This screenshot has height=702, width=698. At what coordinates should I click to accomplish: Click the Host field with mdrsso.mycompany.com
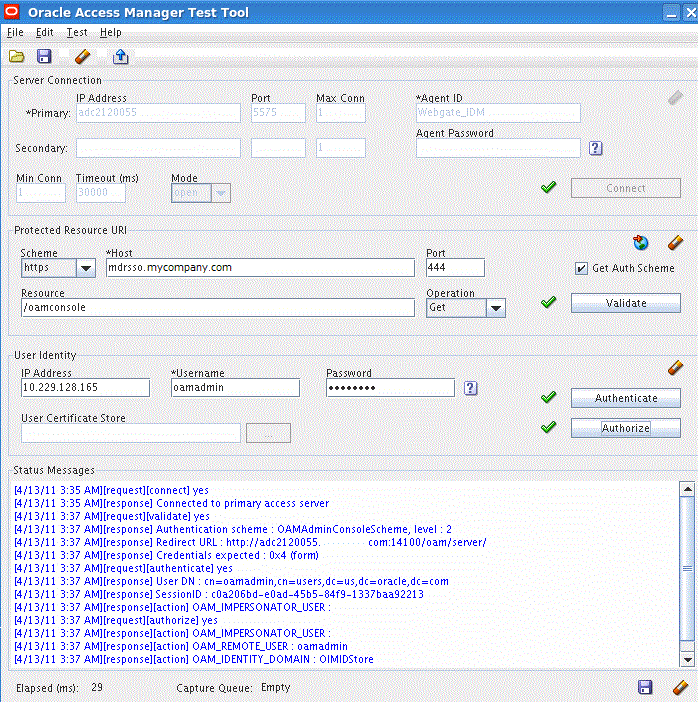[x=260, y=268]
